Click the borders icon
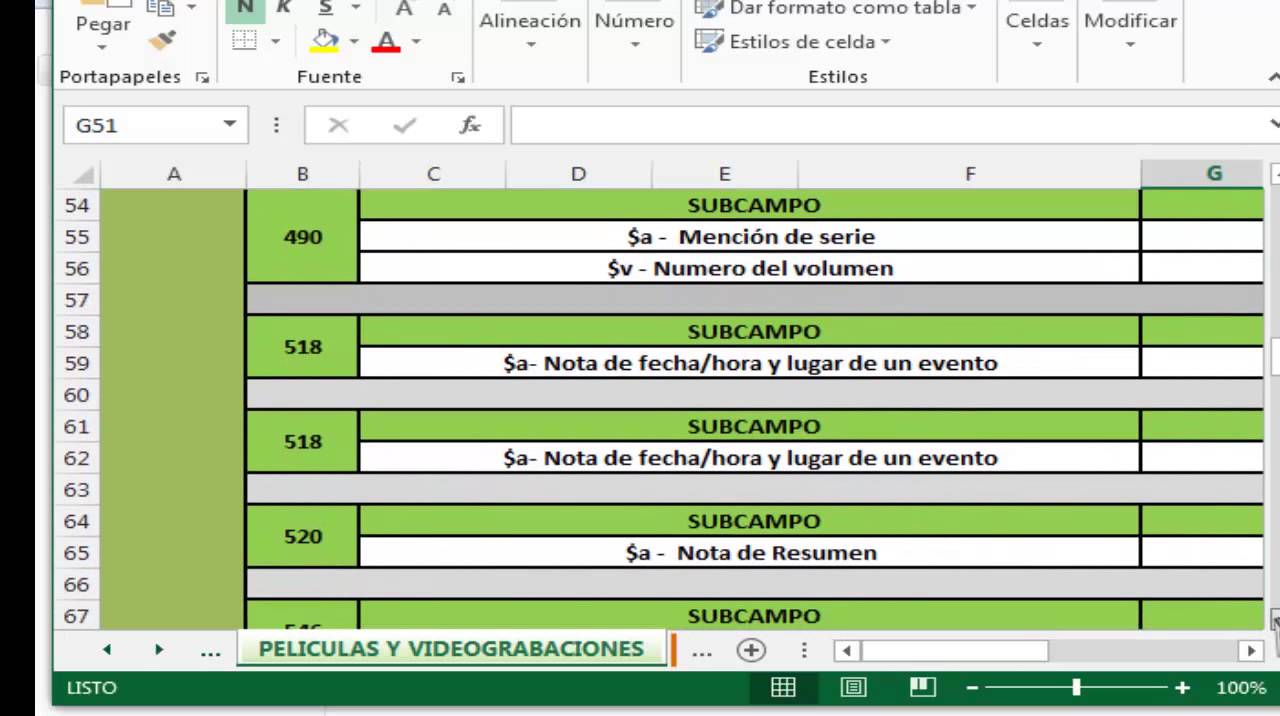 (x=245, y=41)
